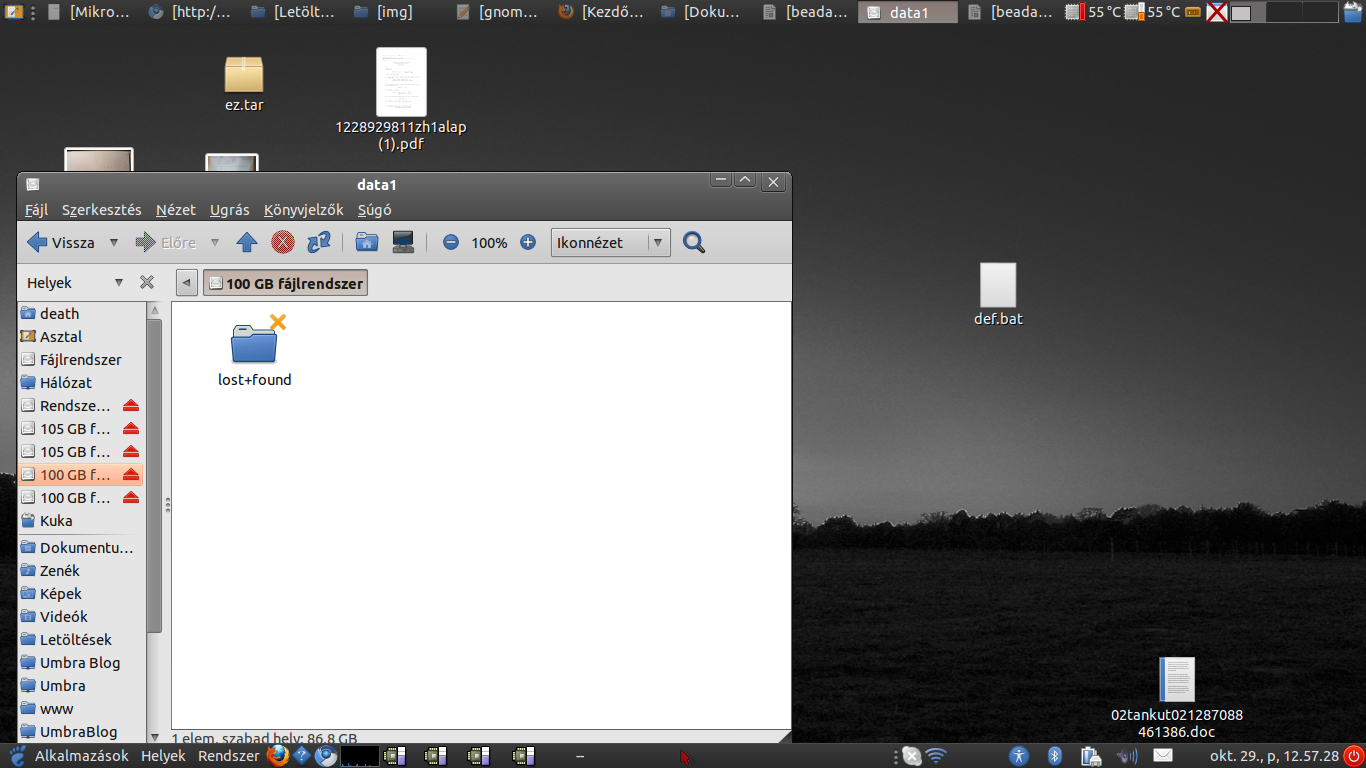Click the Computer icon in toolbar
1366x768 pixels.
click(x=403, y=242)
